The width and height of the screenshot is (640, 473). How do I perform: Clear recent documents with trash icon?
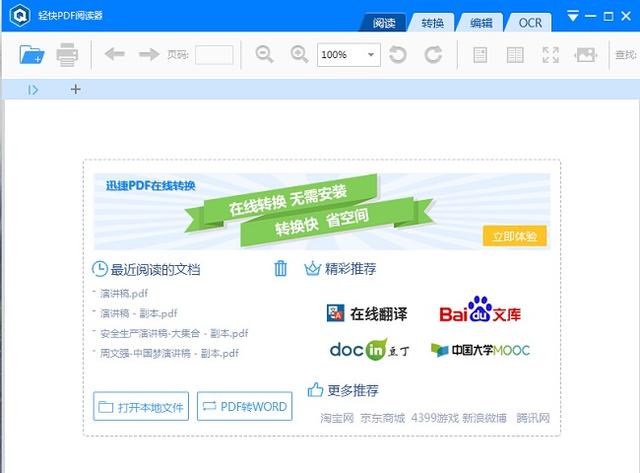[281, 268]
